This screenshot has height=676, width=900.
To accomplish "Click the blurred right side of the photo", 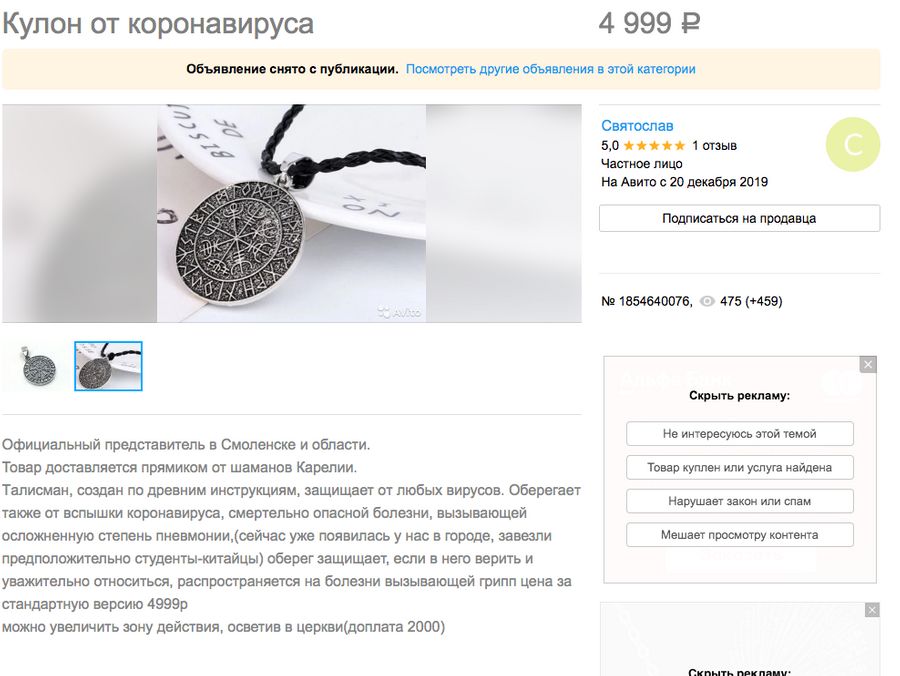I will pos(503,213).
